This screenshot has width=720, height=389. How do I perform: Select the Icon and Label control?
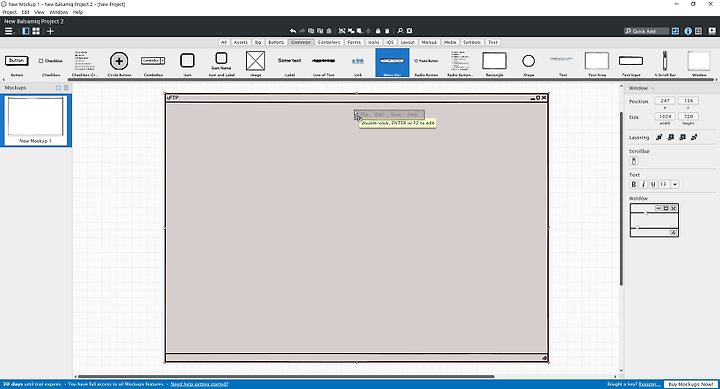tap(222, 63)
